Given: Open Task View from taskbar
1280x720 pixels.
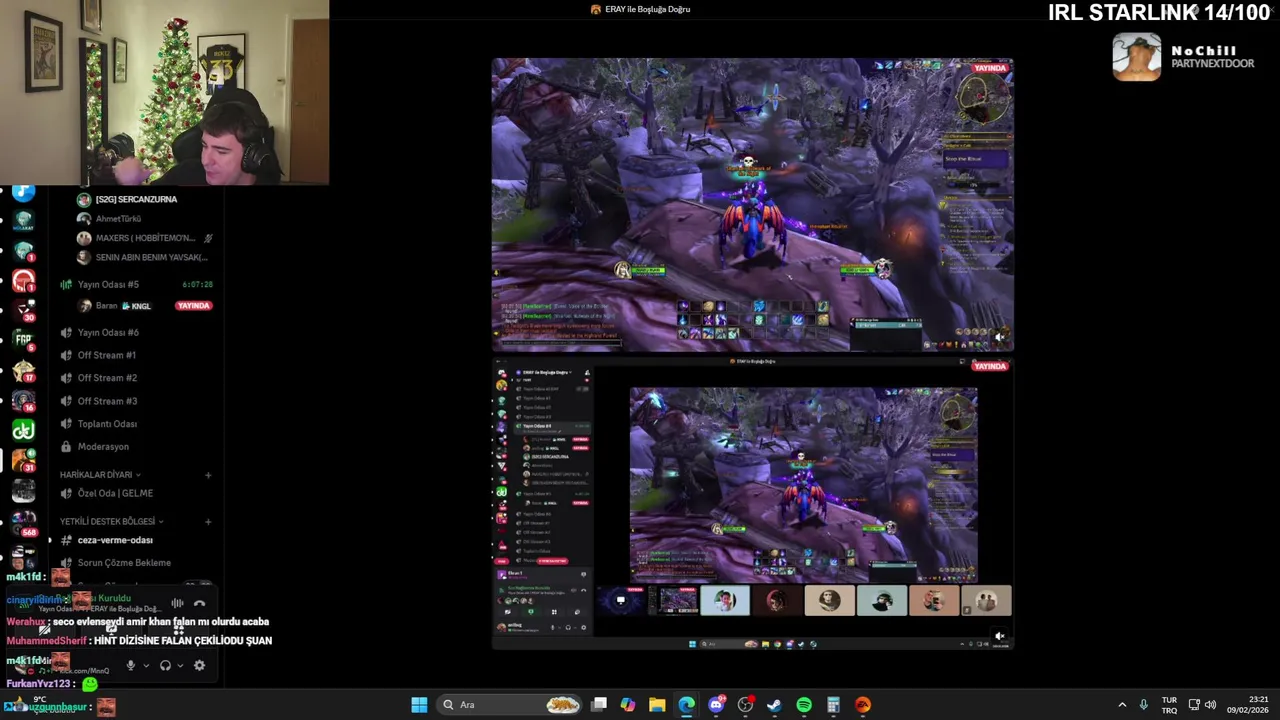Looking at the screenshot, I should (x=599, y=705).
